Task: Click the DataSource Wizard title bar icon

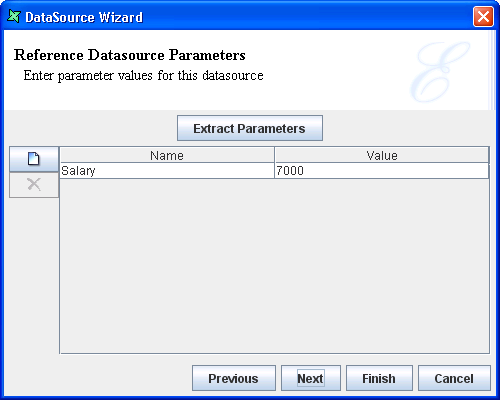Action: 14,16
